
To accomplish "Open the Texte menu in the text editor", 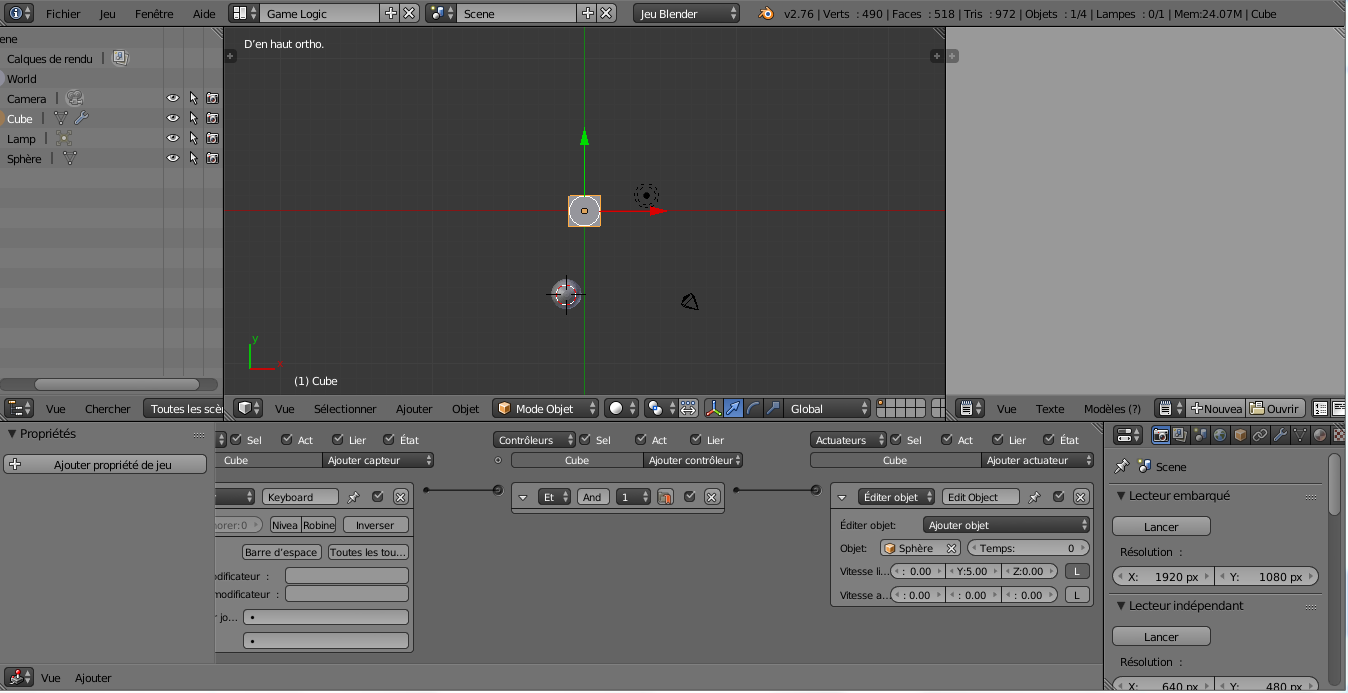I will point(1050,408).
